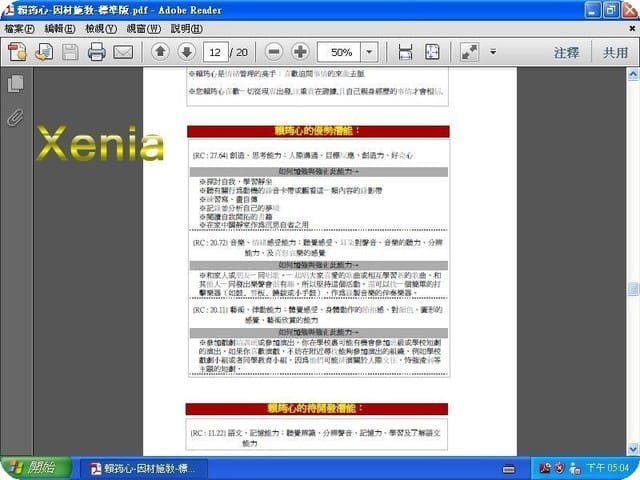Click the page number field showing 12
Screen dimensions: 640x480
216,52
